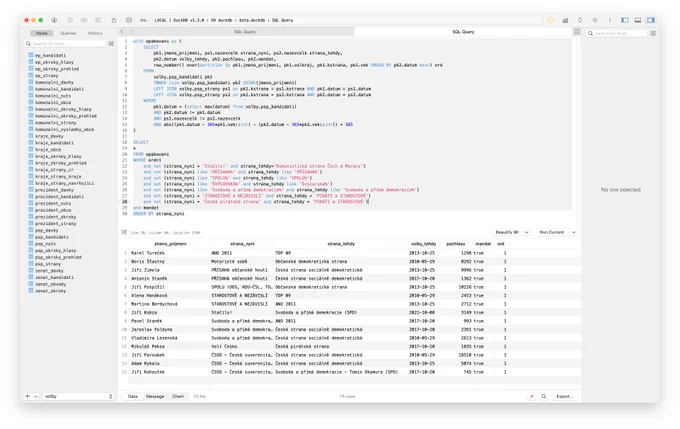Switch to the Message results tab

coord(155,396)
